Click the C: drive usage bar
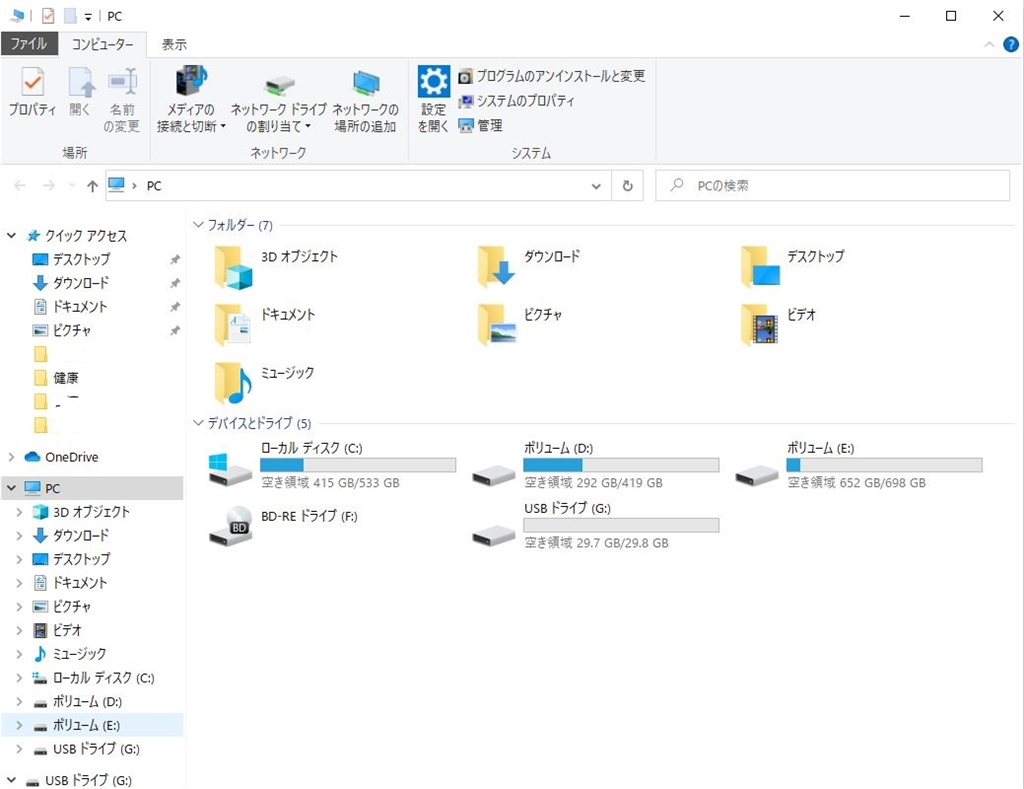The height and width of the screenshot is (789, 1024). [358, 465]
